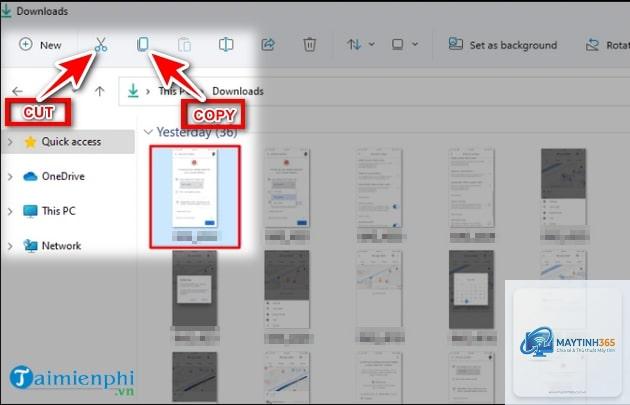
Task: Select the highlighted first image thumbnail
Action: 195,196
